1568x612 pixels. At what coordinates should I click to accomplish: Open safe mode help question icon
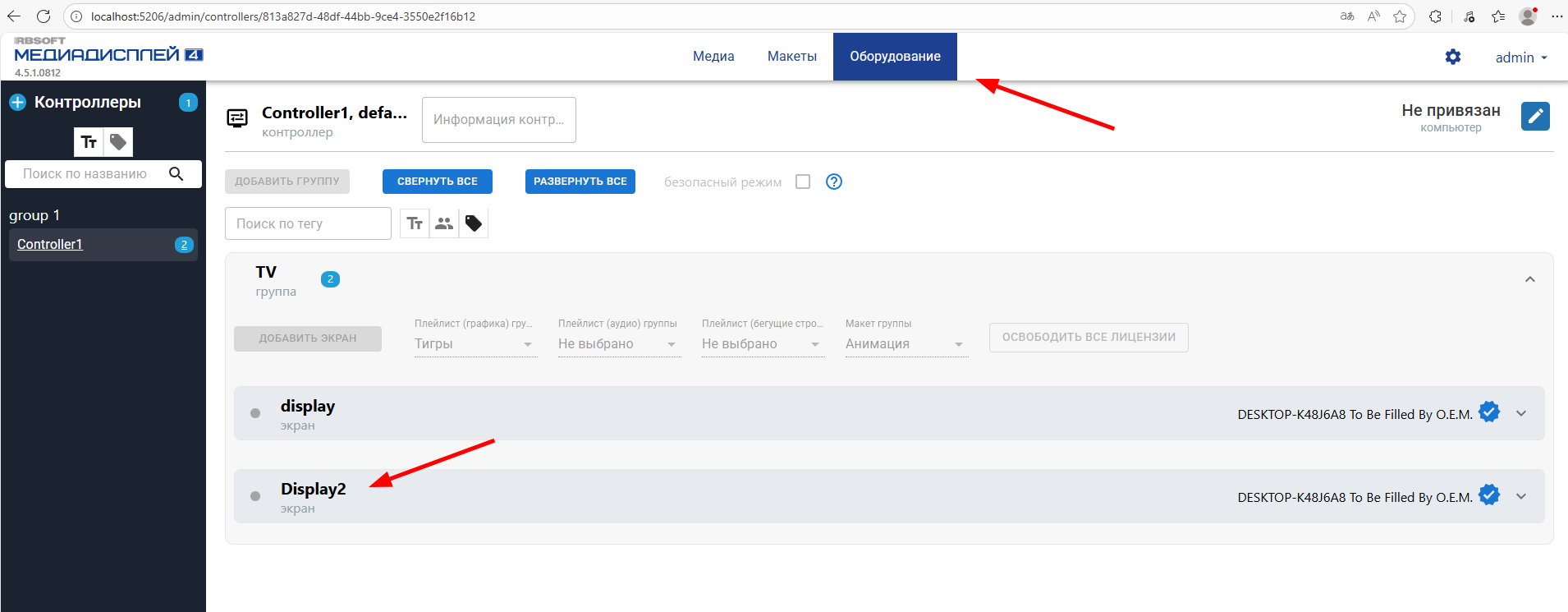(x=834, y=182)
